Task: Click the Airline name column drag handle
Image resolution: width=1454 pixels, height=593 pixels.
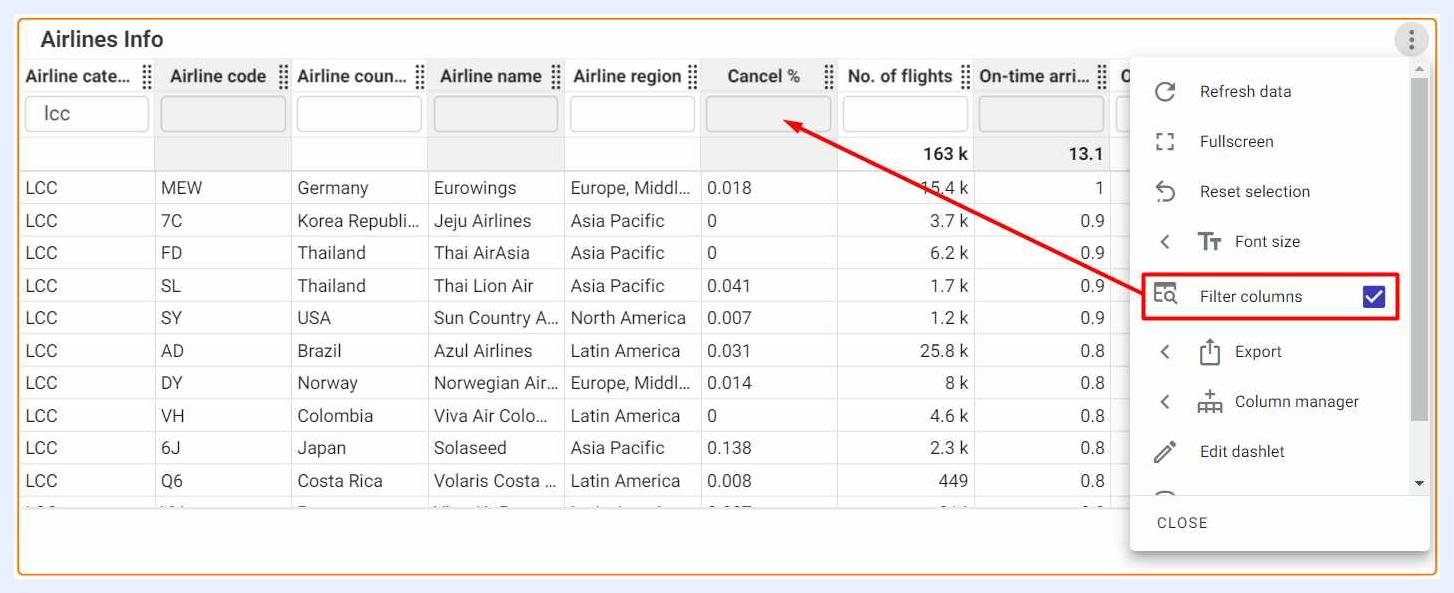Action: click(556, 76)
